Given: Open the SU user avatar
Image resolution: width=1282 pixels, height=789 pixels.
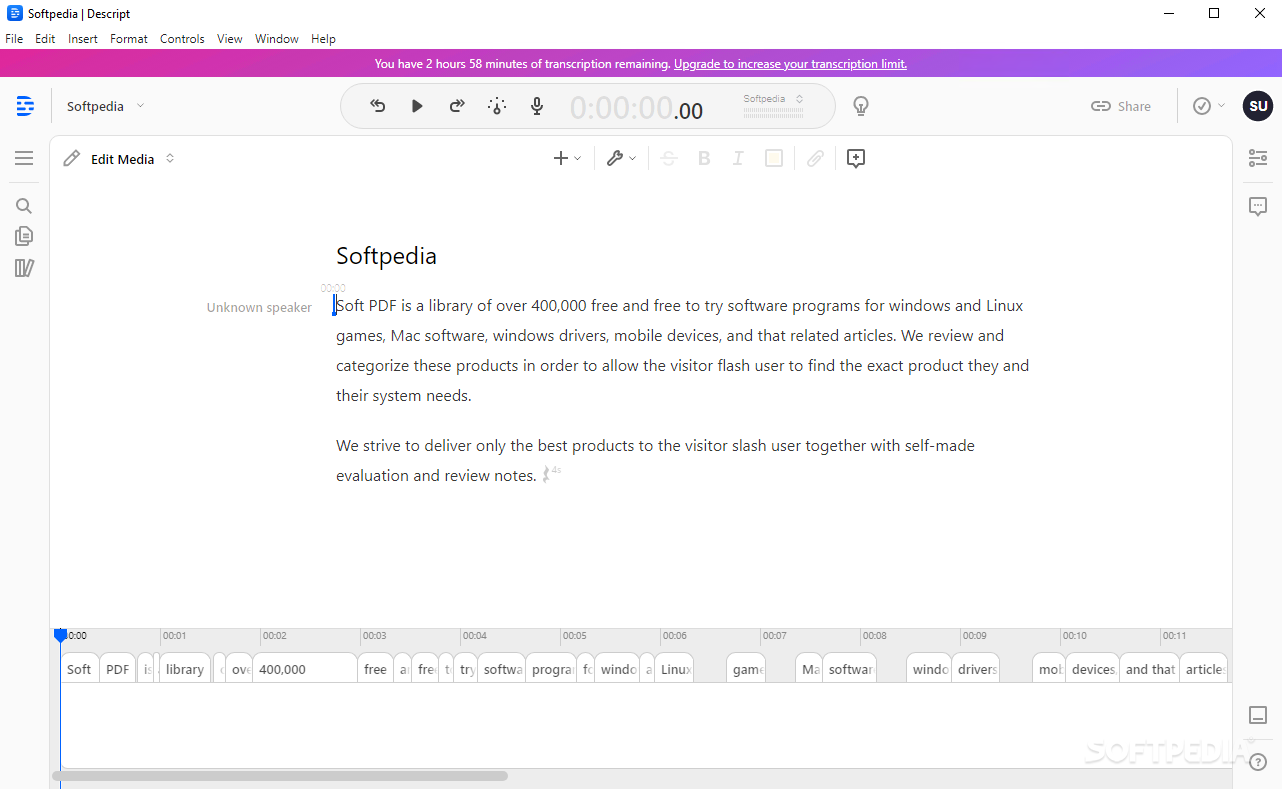Looking at the screenshot, I should [1258, 106].
